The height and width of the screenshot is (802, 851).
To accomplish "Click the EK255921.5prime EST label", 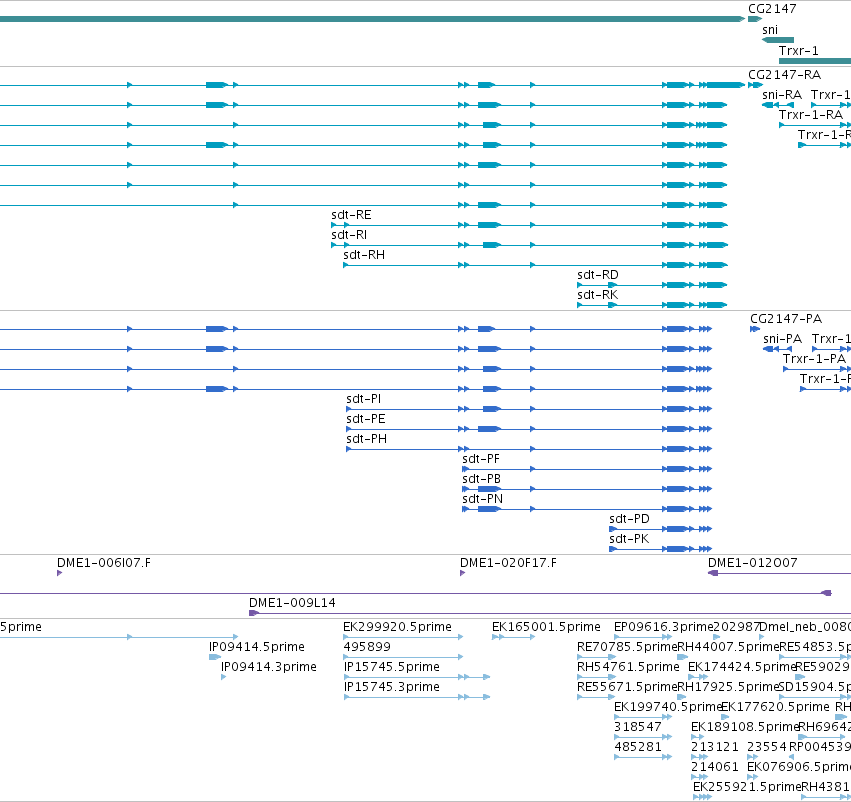I will (747, 788).
